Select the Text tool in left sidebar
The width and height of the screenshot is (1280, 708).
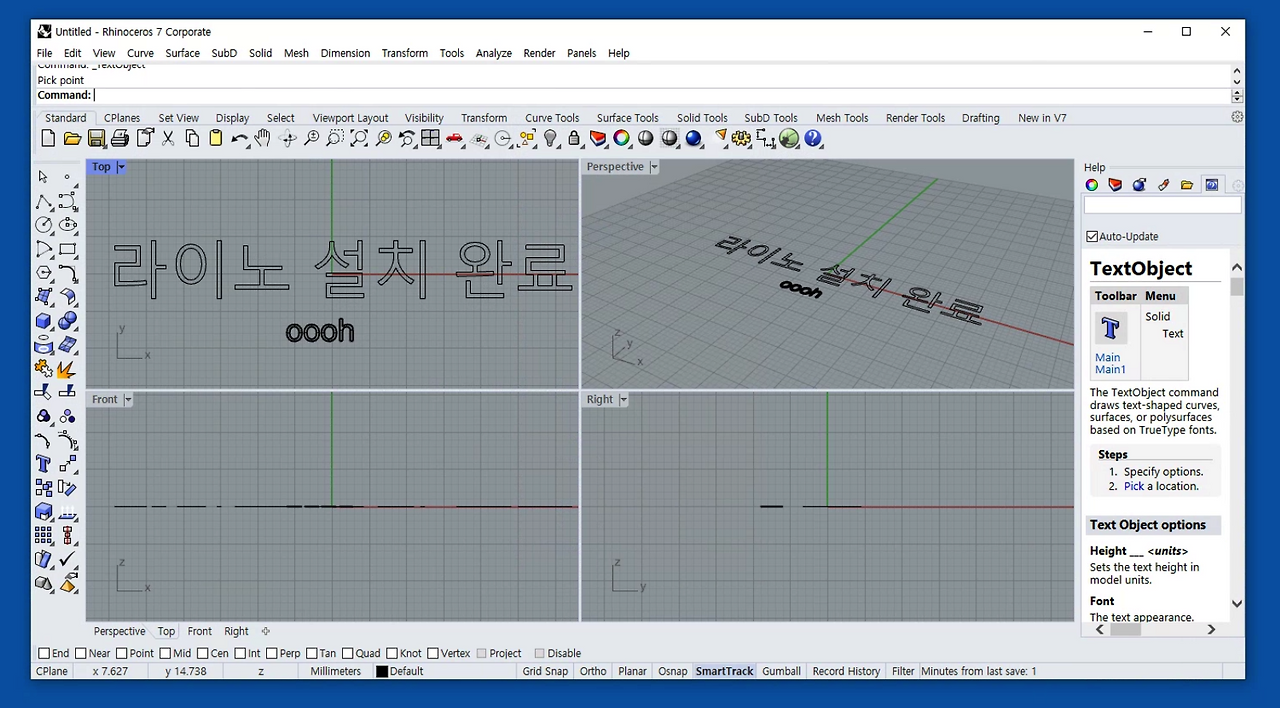click(43, 464)
